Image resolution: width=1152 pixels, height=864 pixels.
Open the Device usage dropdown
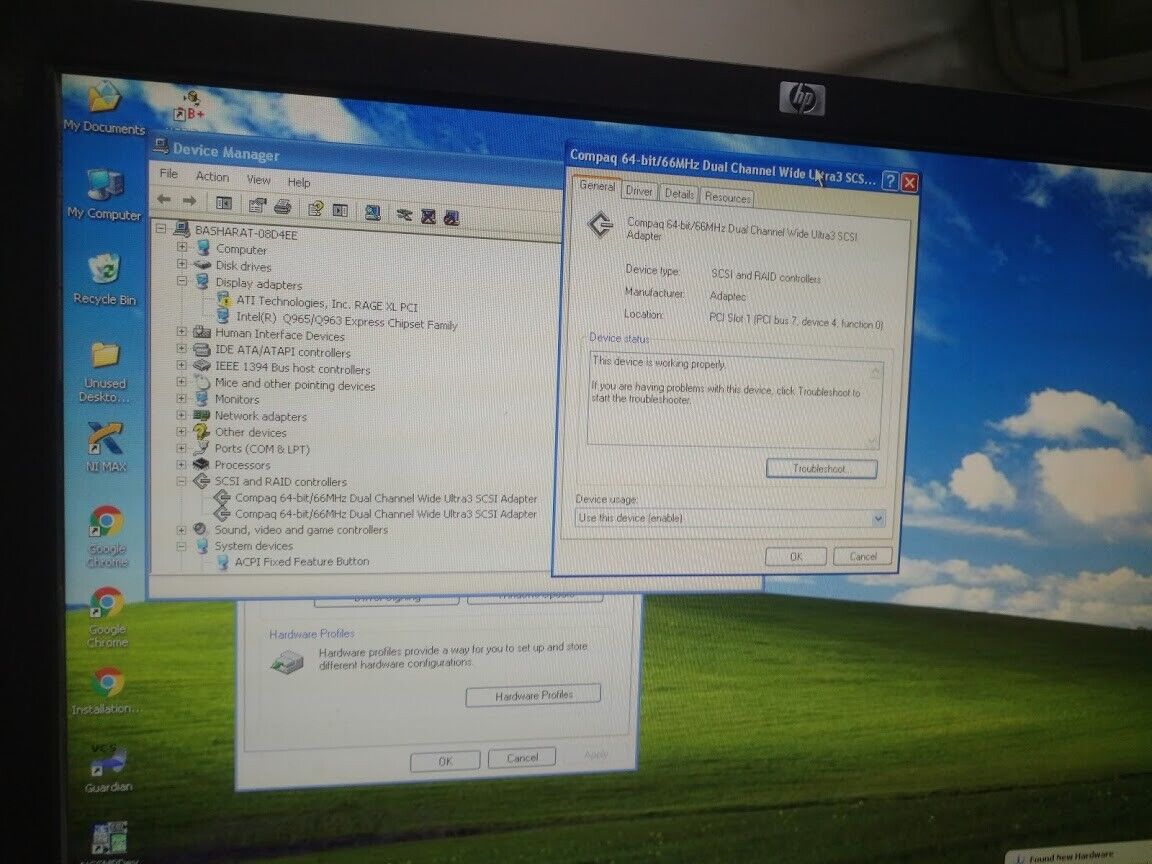coord(876,519)
